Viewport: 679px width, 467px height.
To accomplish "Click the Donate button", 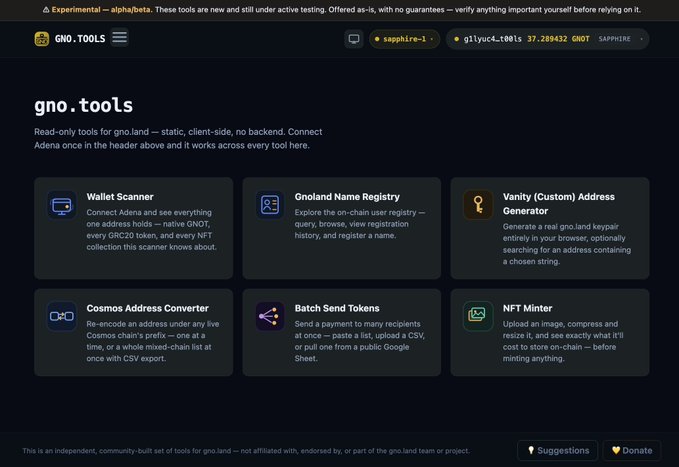I will [632, 451].
